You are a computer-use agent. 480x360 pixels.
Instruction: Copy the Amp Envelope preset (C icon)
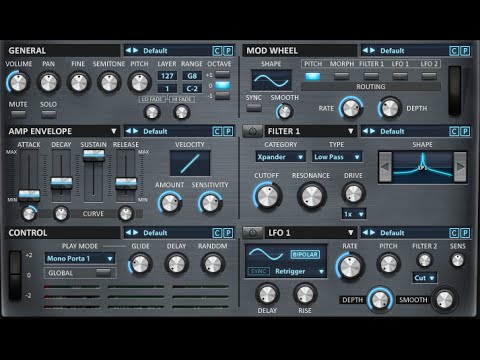click(217, 131)
